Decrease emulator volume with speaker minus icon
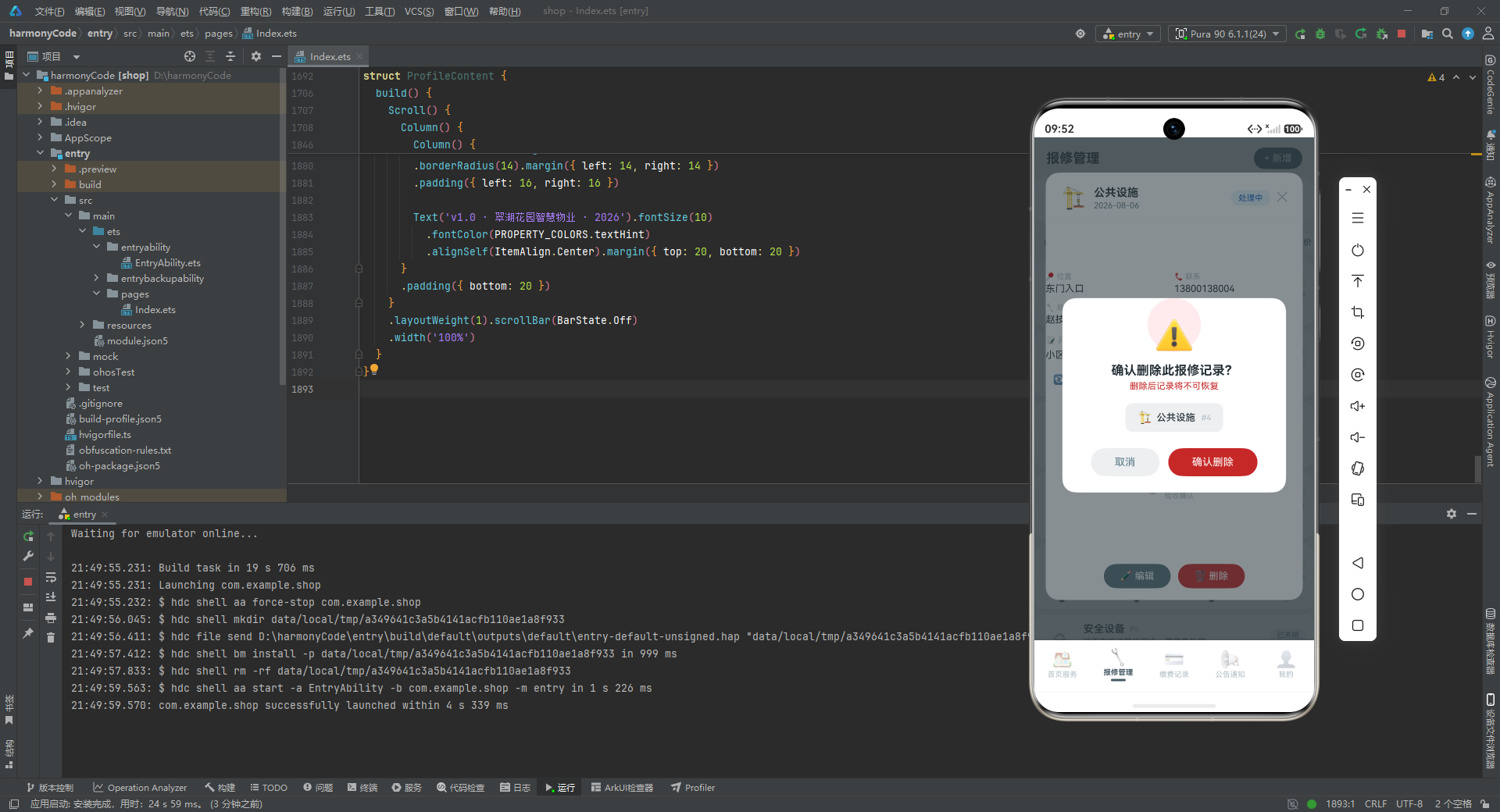This screenshot has width=1500, height=812. tap(1358, 437)
